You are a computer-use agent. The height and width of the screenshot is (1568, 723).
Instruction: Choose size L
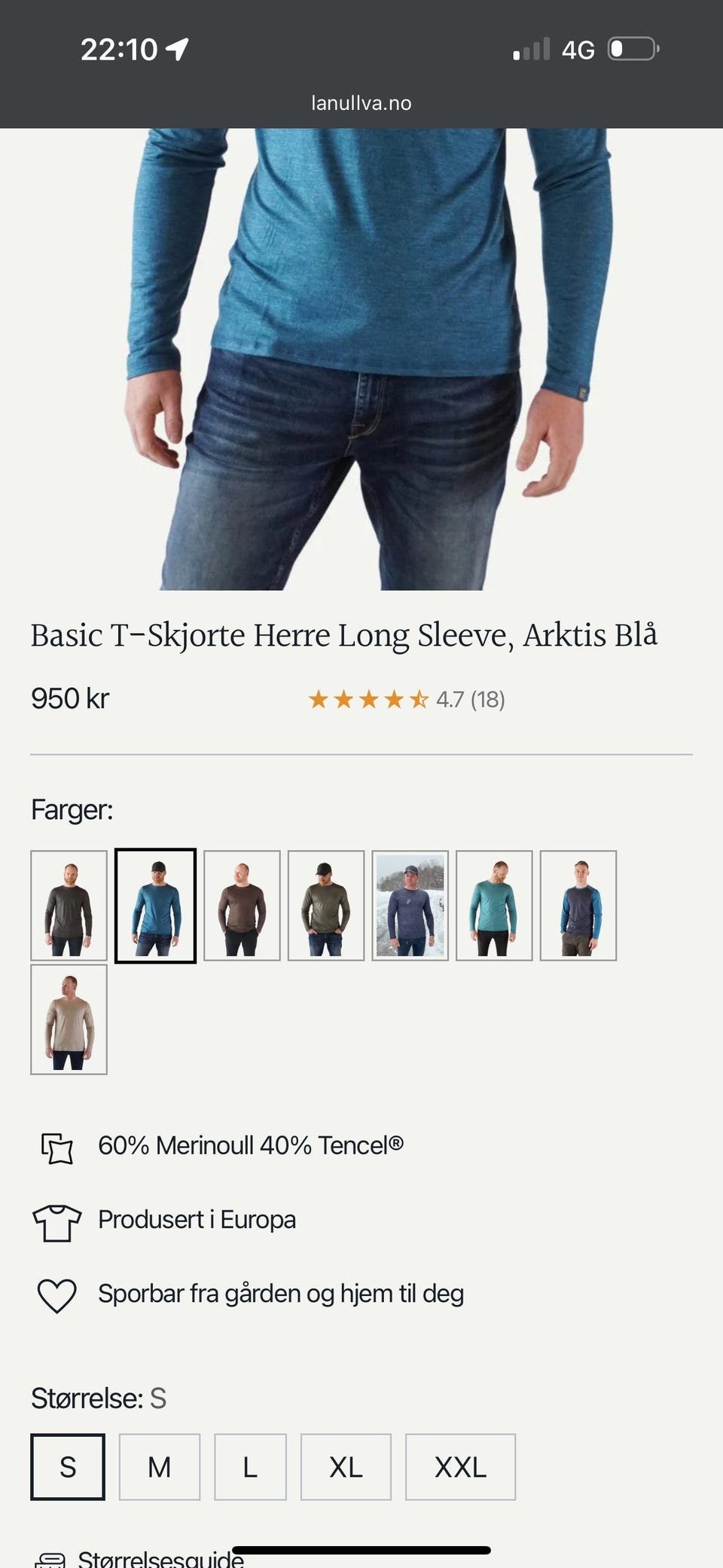(x=250, y=1467)
